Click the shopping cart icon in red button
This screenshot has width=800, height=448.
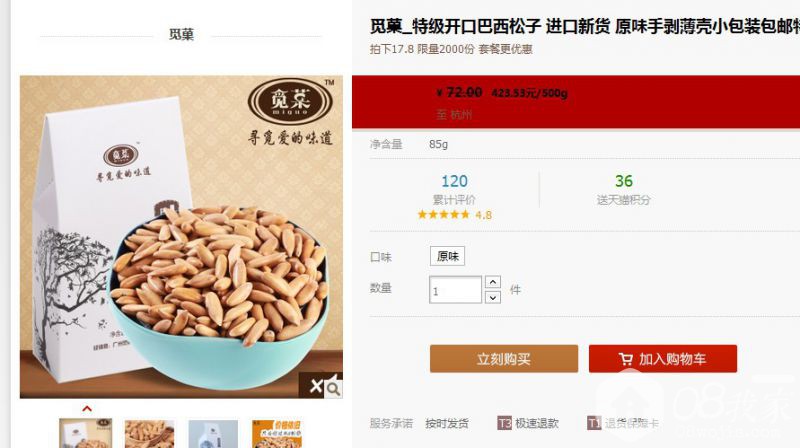[x=626, y=359]
